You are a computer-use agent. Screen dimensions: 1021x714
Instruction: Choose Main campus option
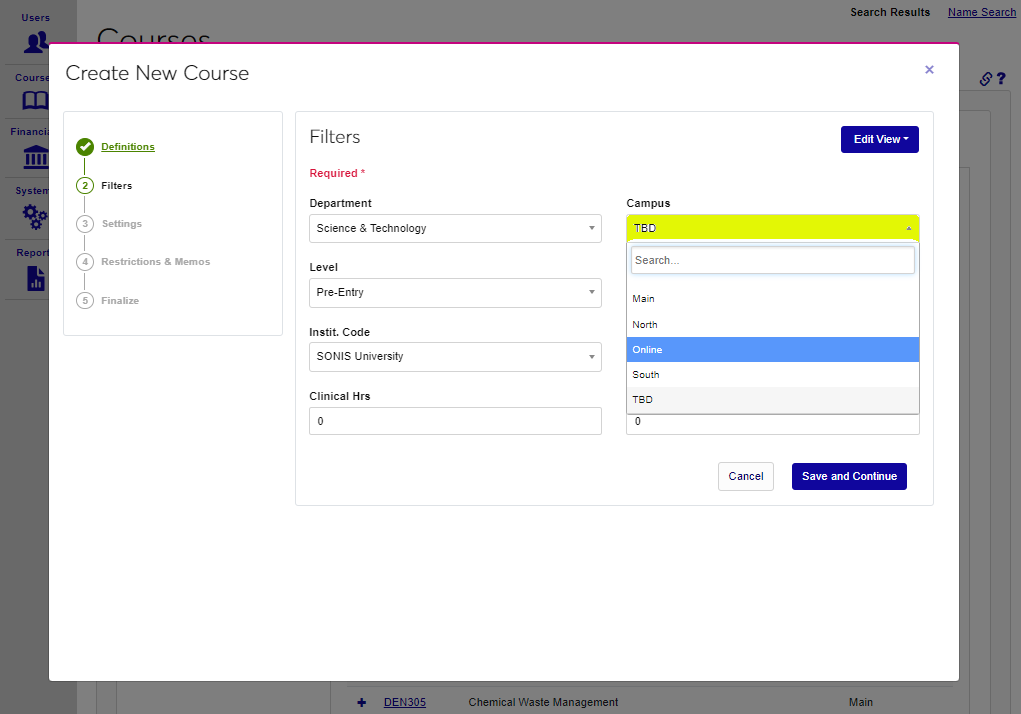772,299
